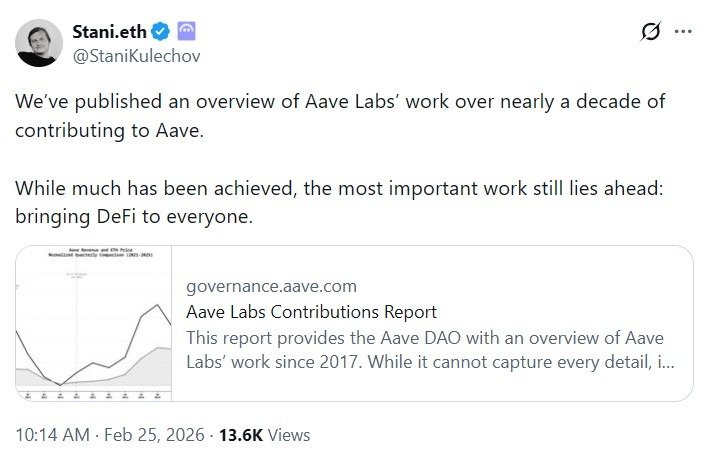Open the Grok explain-post icon
This screenshot has height=457, width=706.
pos(650,32)
